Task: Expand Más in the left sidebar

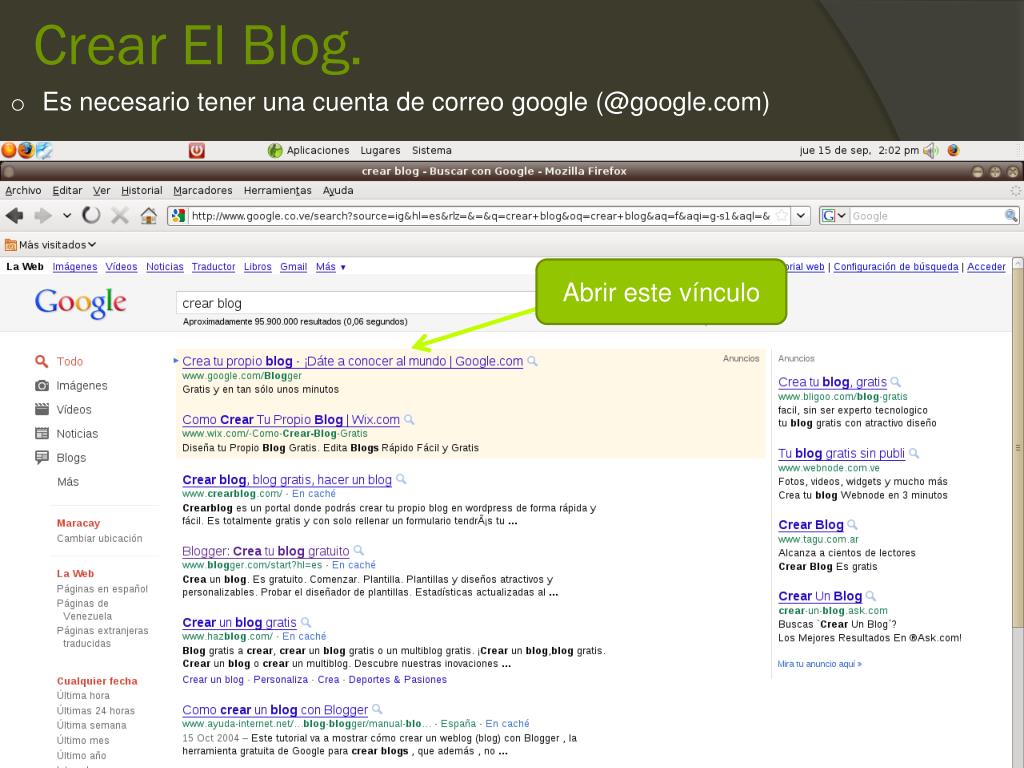Action: click(68, 482)
